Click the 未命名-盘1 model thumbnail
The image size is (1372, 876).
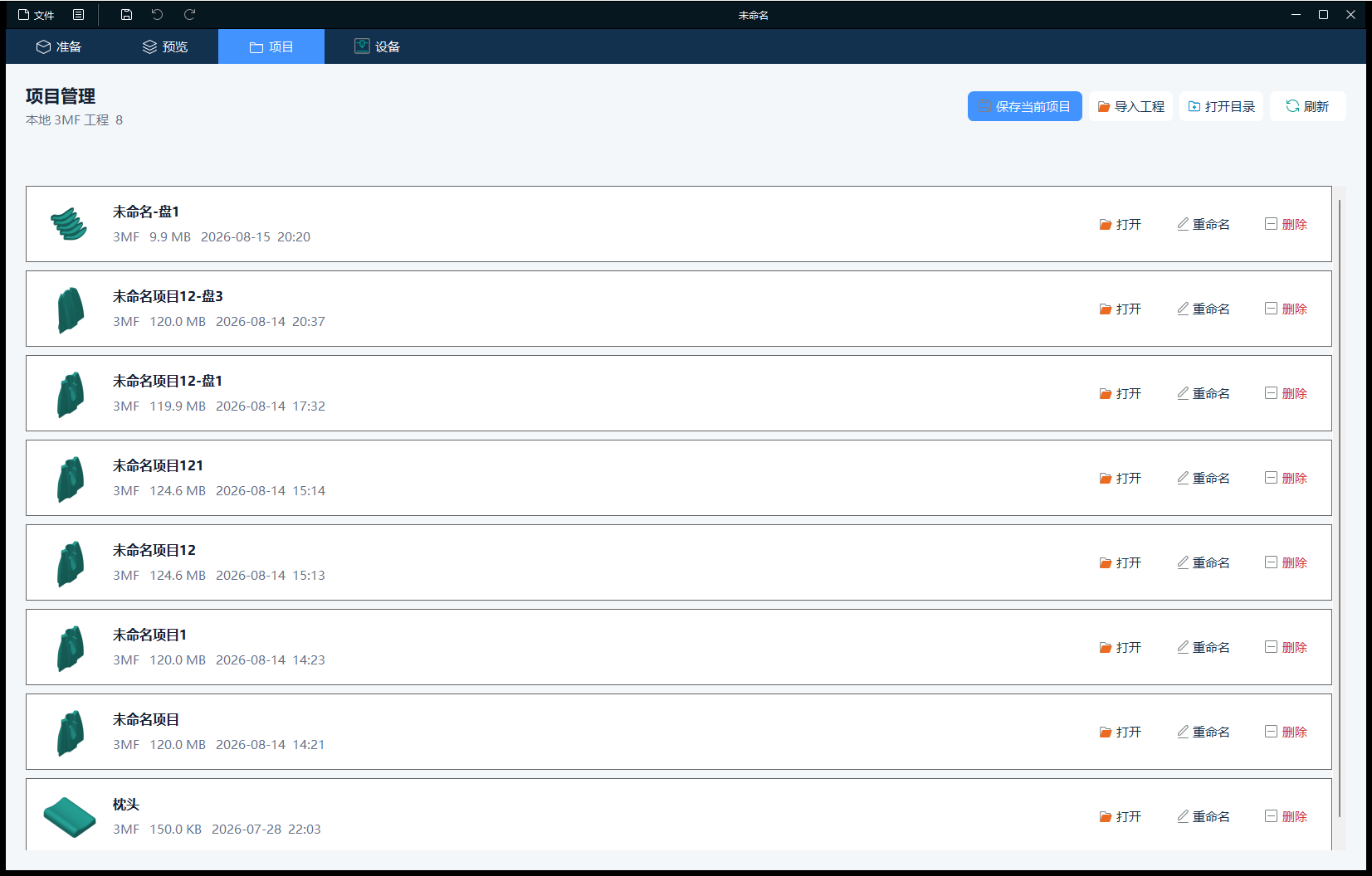click(69, 224)
